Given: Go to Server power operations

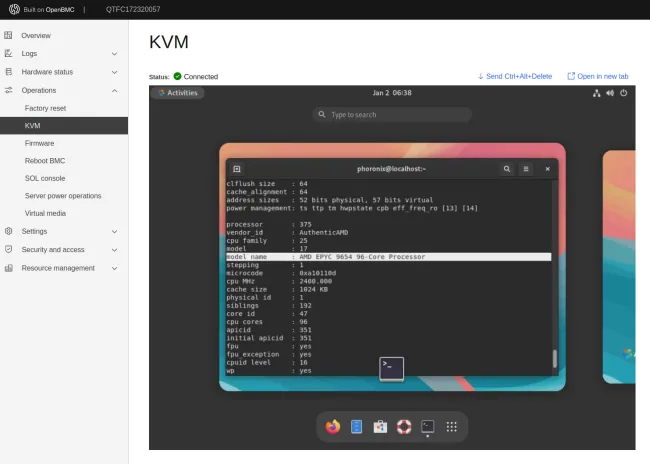Looking at the screenshot, I should (62, 196).
